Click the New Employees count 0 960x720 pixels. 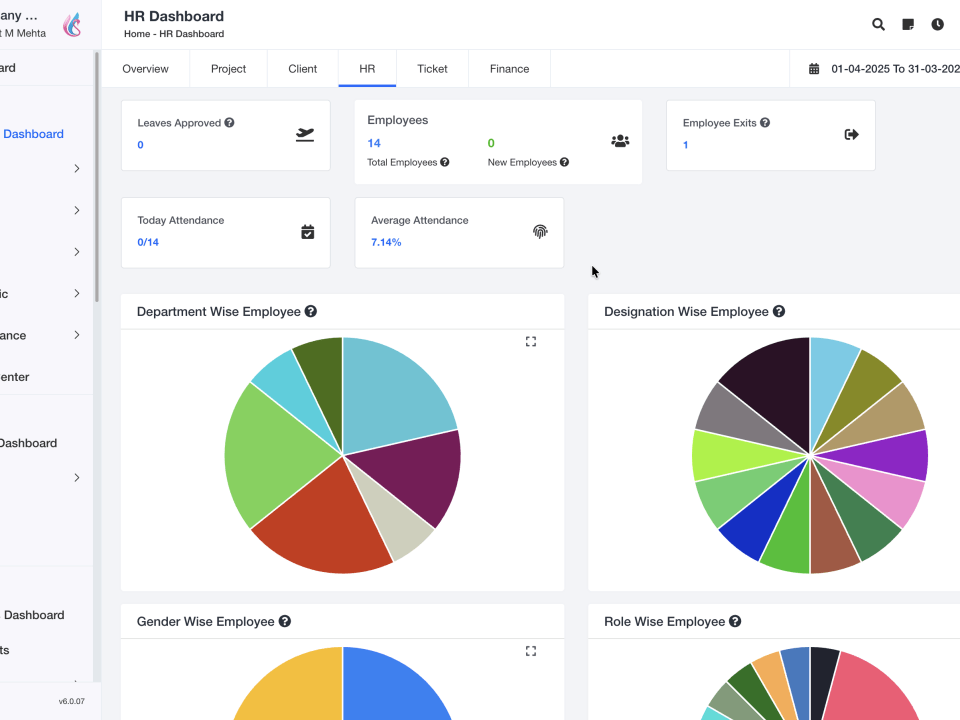[491, 143]
